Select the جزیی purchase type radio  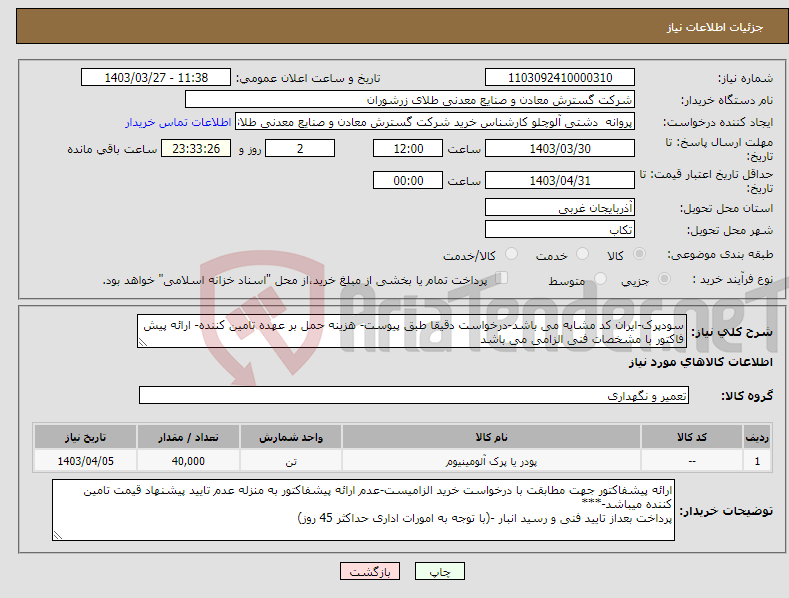click(x=664, y=278)
